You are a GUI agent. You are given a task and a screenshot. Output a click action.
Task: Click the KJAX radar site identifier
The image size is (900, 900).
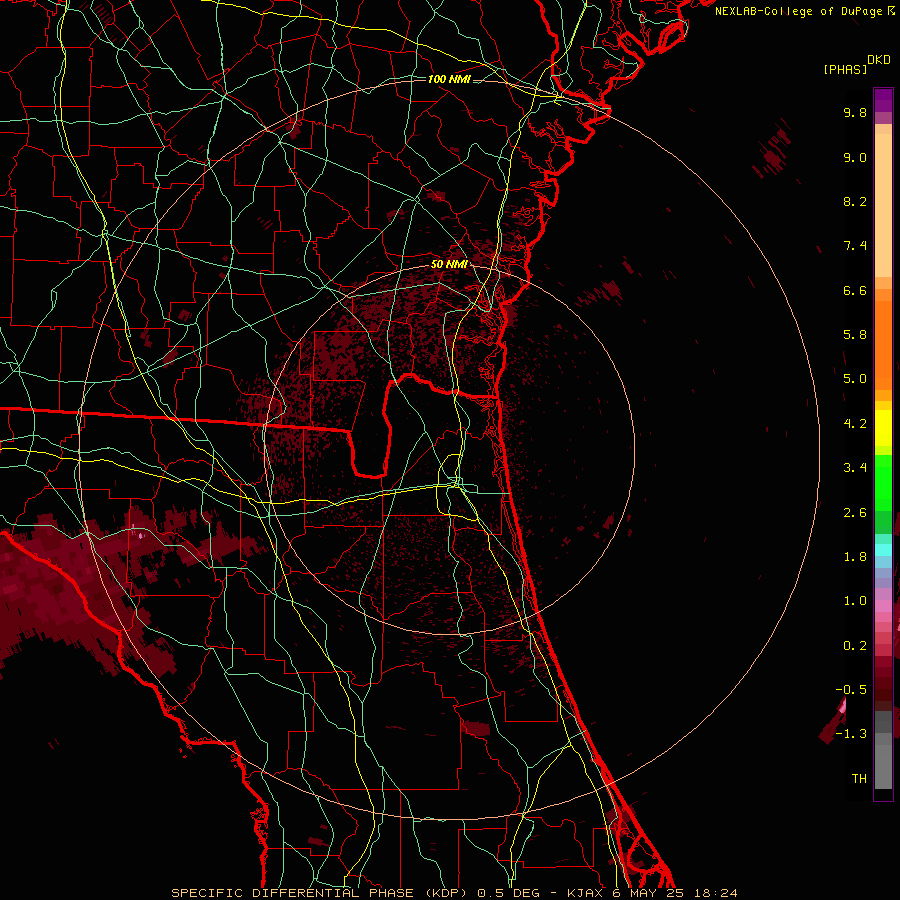point(585,893)
